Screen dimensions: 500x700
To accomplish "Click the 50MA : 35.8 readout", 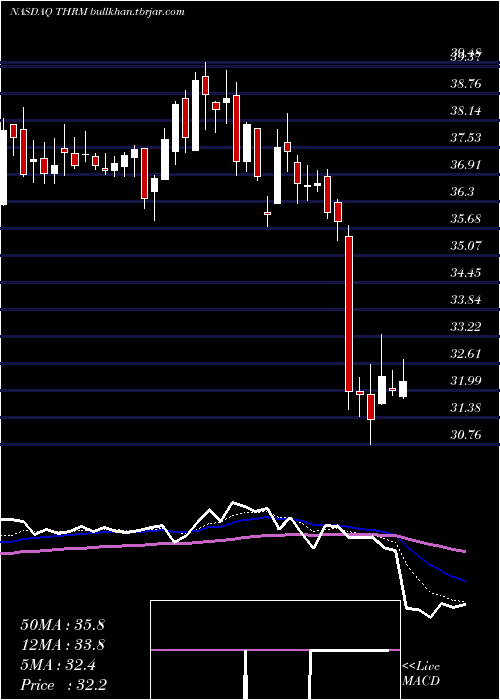I will click(x=62, y=625).
